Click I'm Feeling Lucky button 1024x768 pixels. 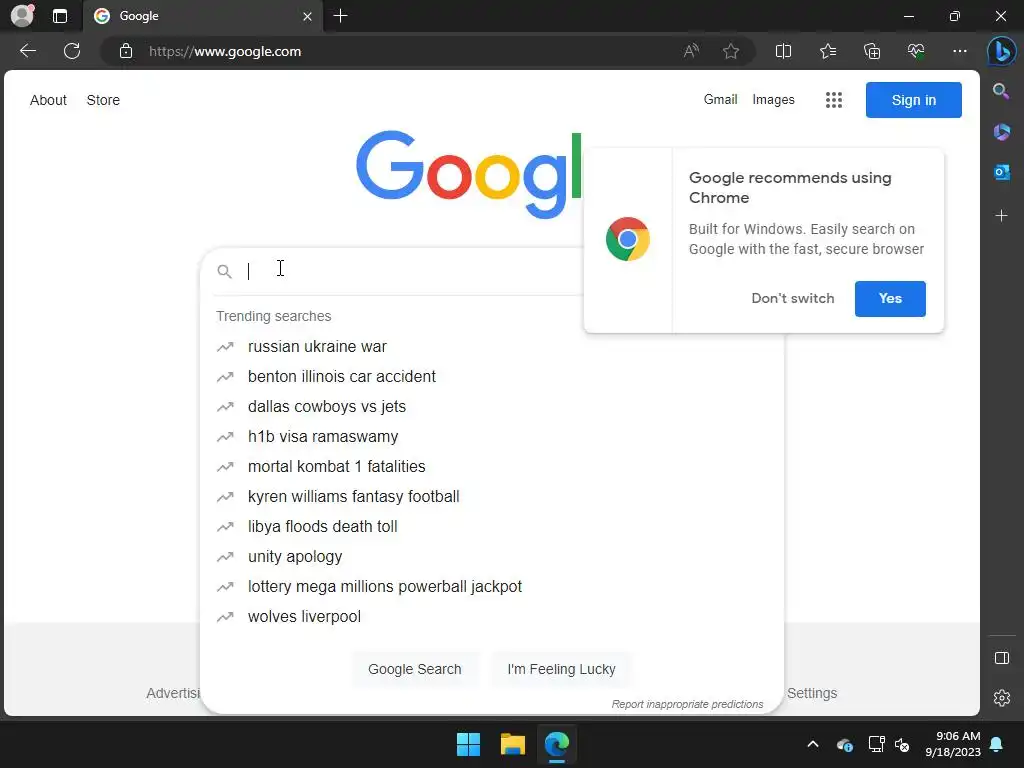tap(561, 669)
